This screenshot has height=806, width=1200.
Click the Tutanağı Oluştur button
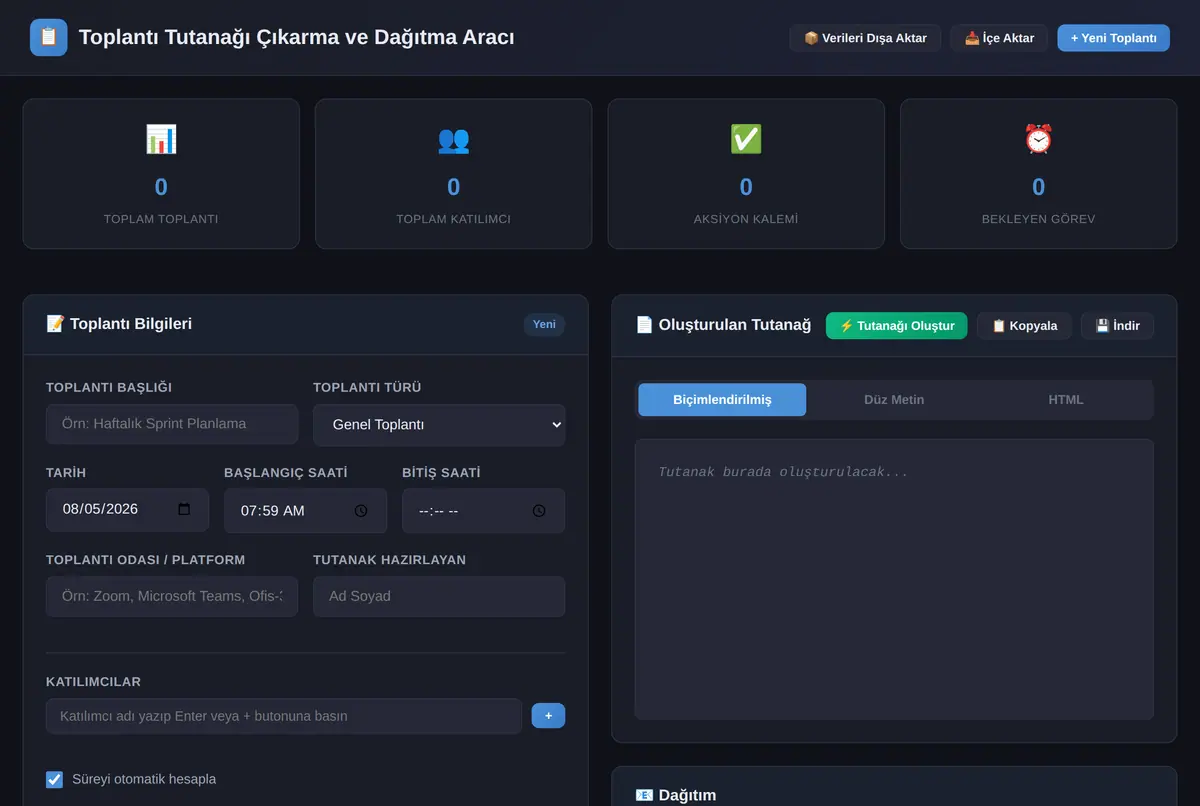point(897,325)
